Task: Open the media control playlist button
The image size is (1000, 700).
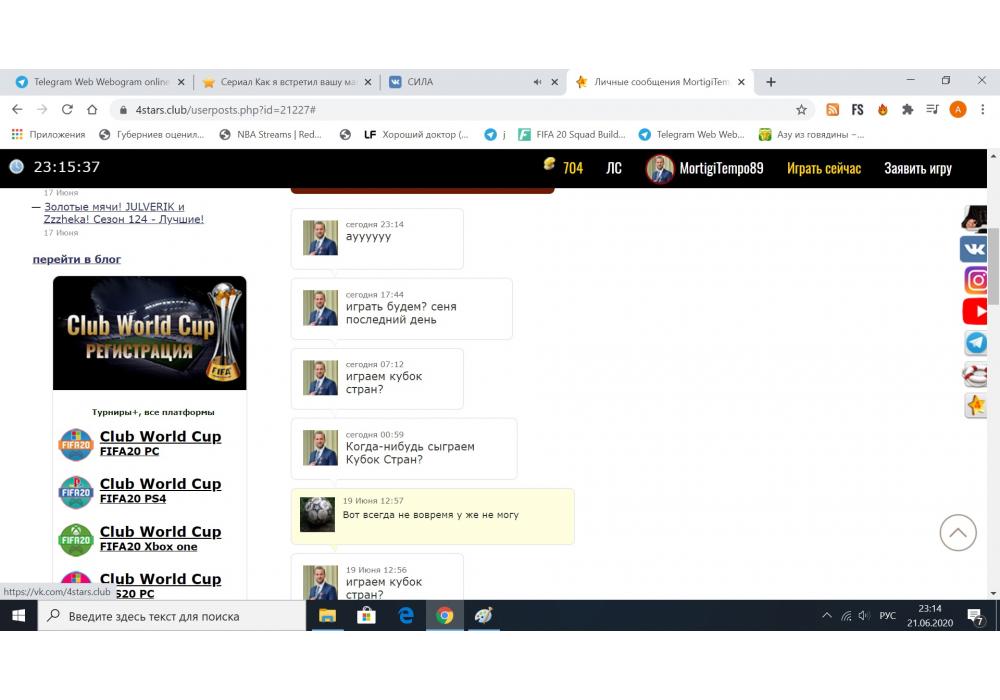Action: tap(932, 110)
